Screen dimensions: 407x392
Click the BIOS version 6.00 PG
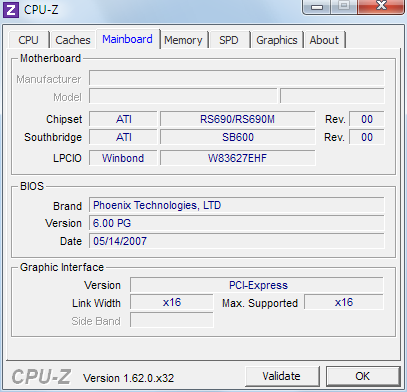[x=237, y=223]
